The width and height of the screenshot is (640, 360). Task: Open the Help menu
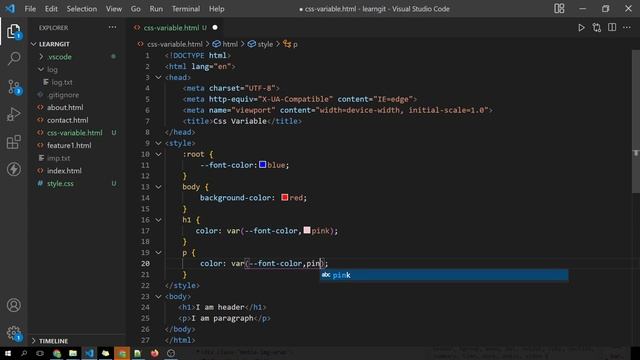[x=216, y=9]
